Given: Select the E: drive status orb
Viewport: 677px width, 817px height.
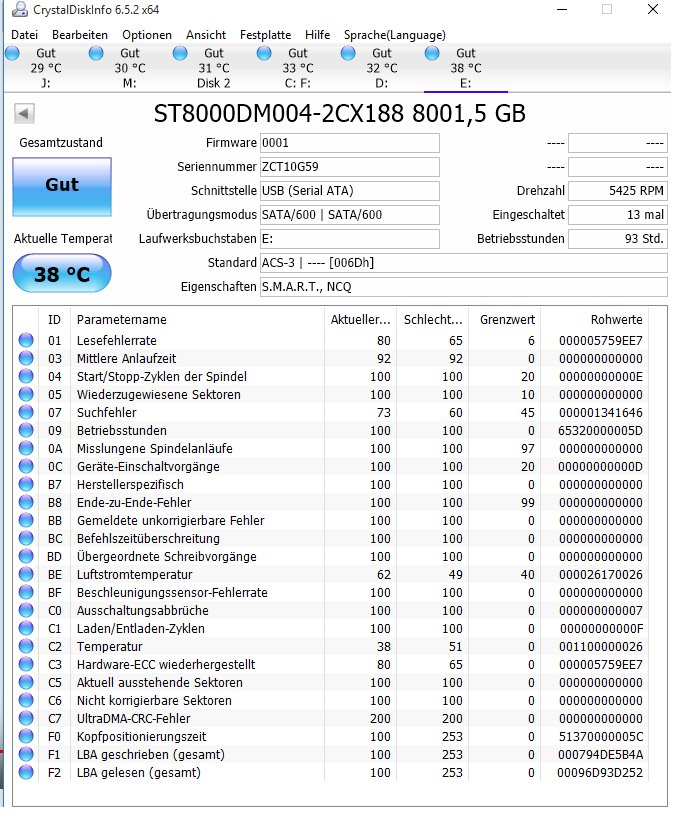Looking at the screenshot, I should tap(432, 53).
